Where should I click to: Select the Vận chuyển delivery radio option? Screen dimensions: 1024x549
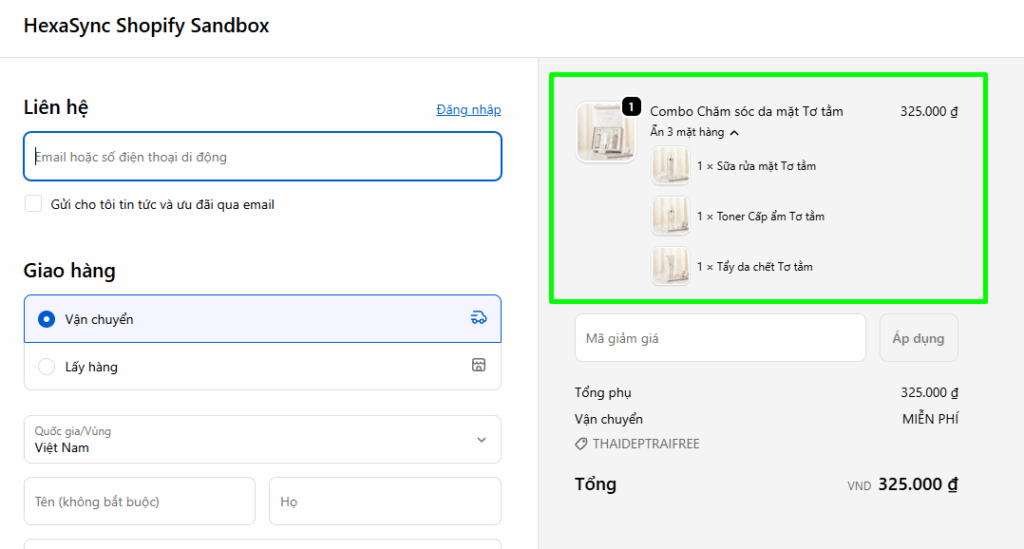(46, 319)
